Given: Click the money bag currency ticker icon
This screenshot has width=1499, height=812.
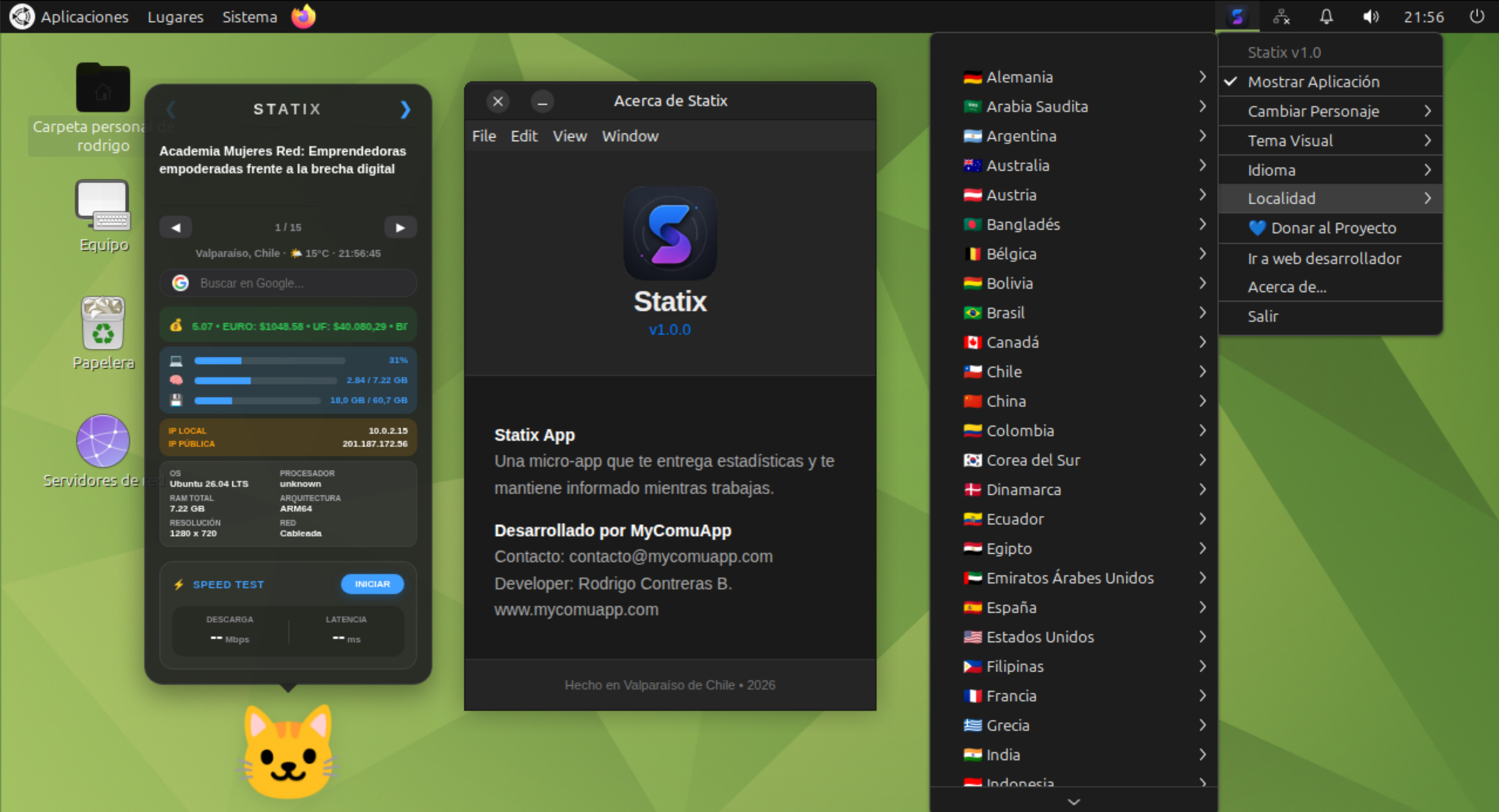Looking at the screenshot, I should coord(176,326).
